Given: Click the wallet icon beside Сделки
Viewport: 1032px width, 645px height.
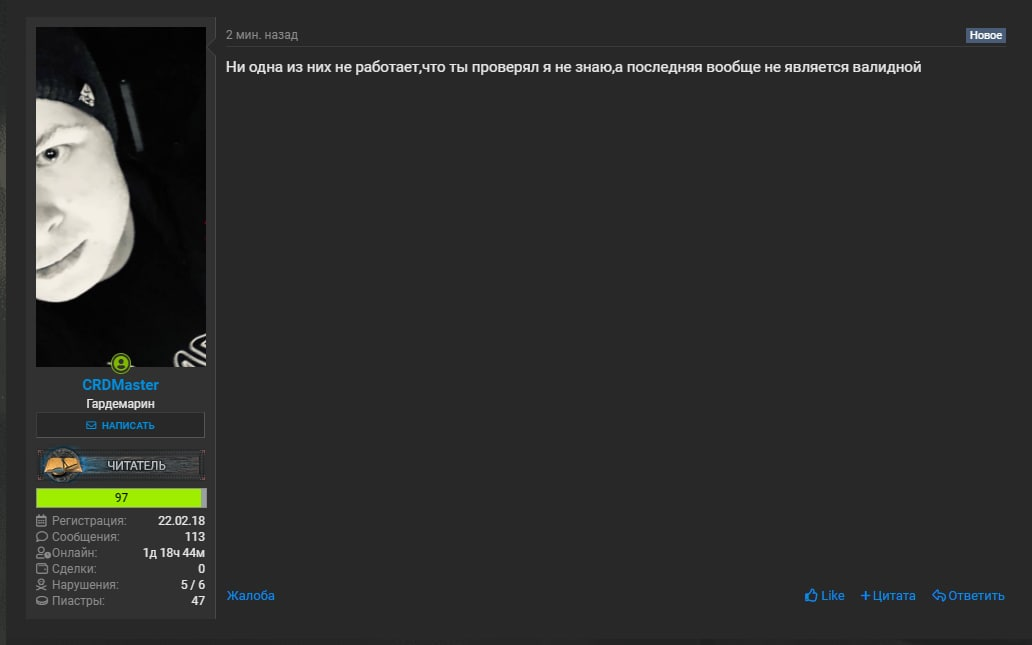Looking at the screenshot, I should pos(41,569).
